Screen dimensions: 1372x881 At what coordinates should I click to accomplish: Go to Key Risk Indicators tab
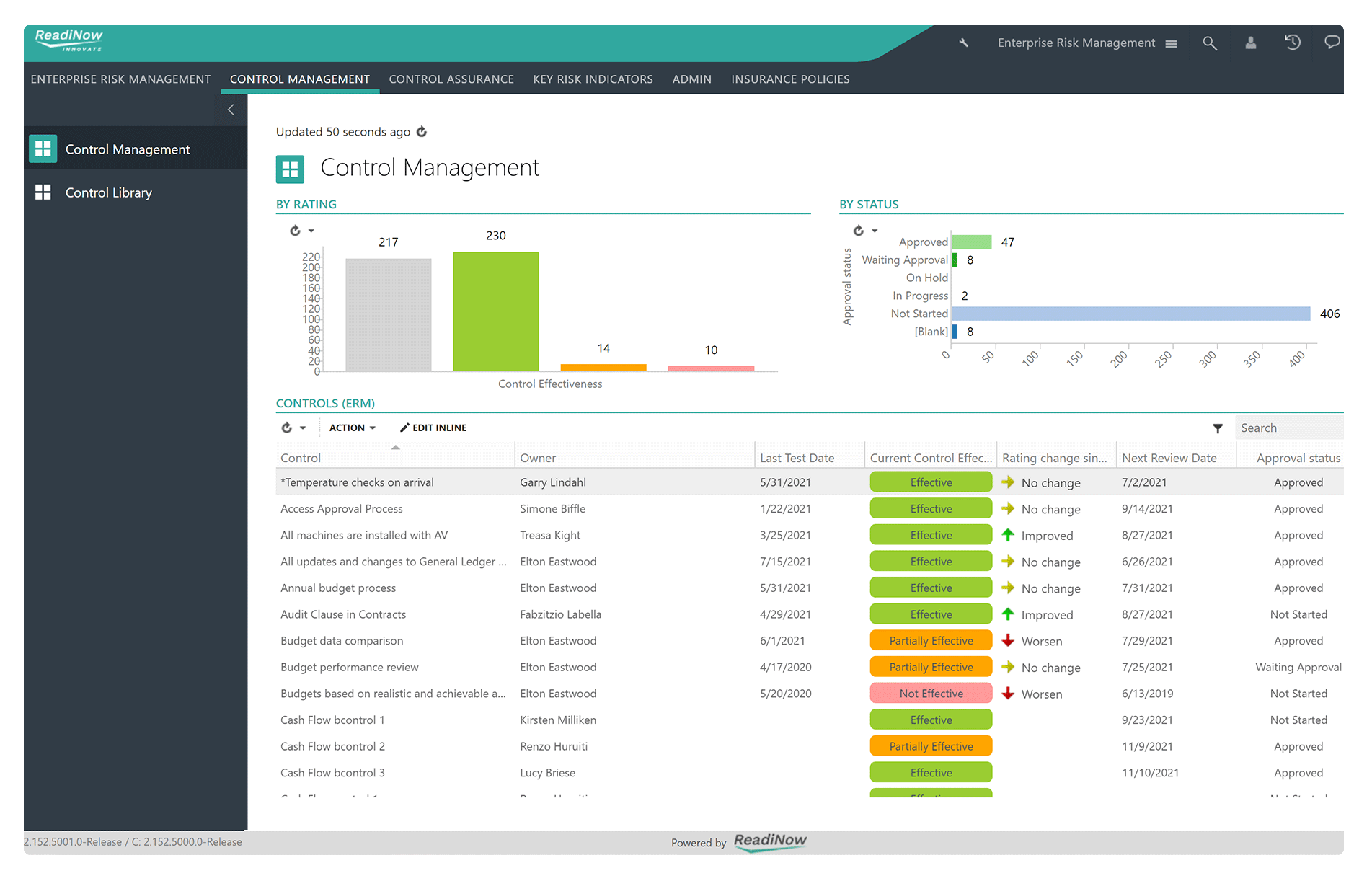pyautogui.click(x=593, y=79)
